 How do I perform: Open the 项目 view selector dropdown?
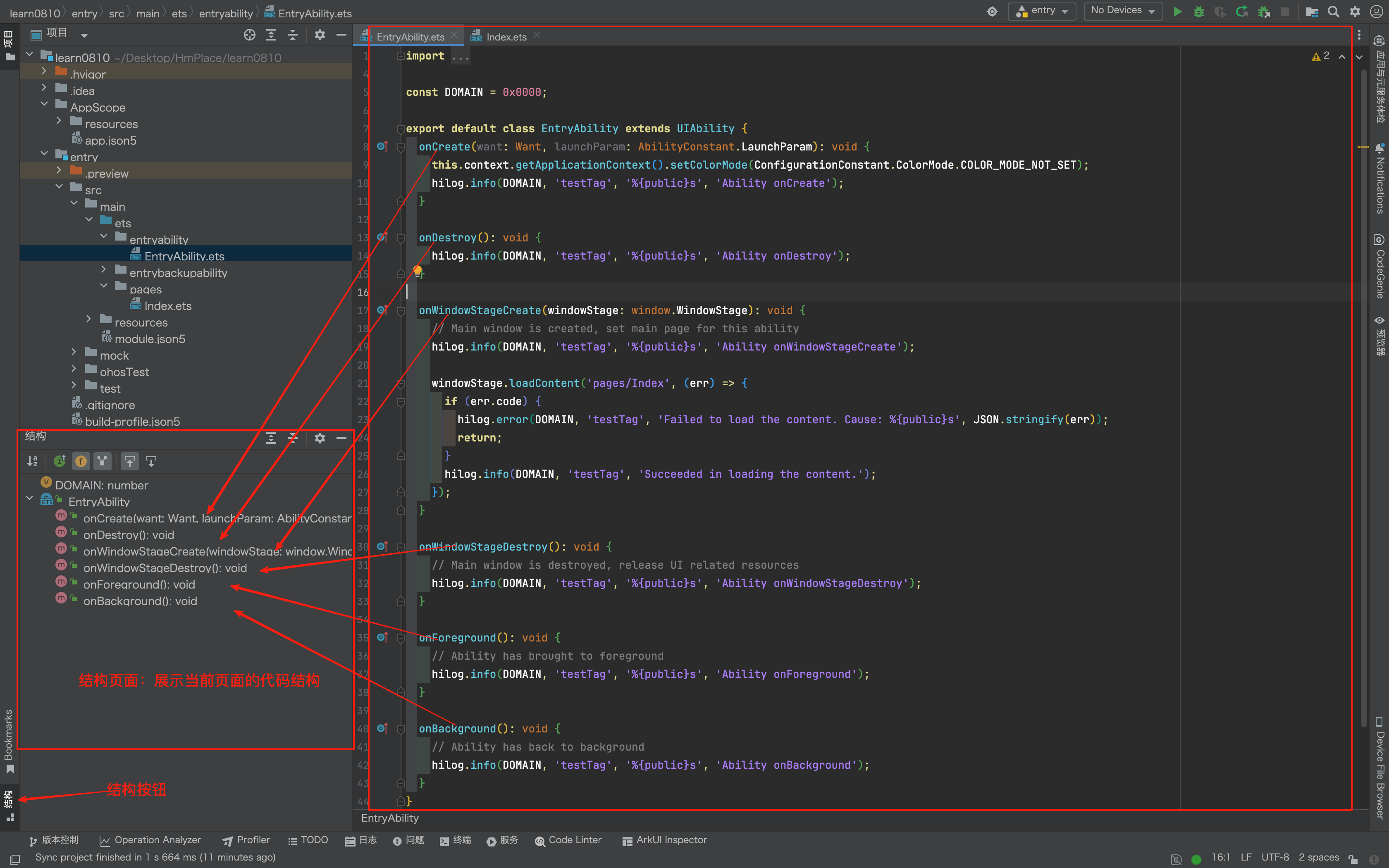[59, 34]
